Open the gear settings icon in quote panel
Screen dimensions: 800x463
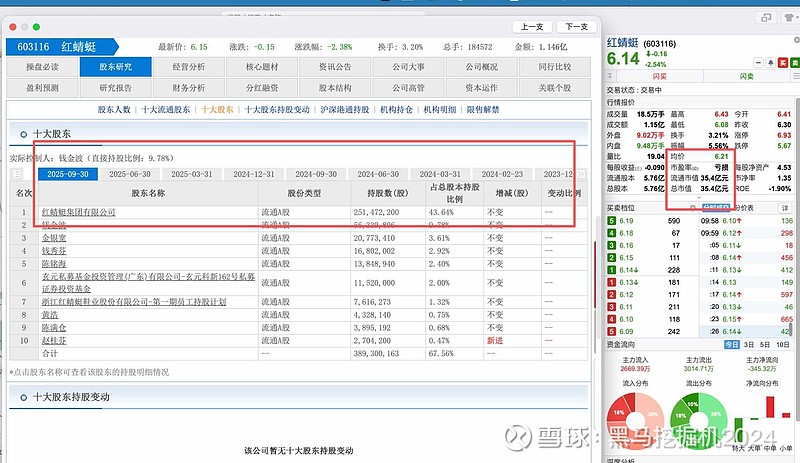coord(796,40)
